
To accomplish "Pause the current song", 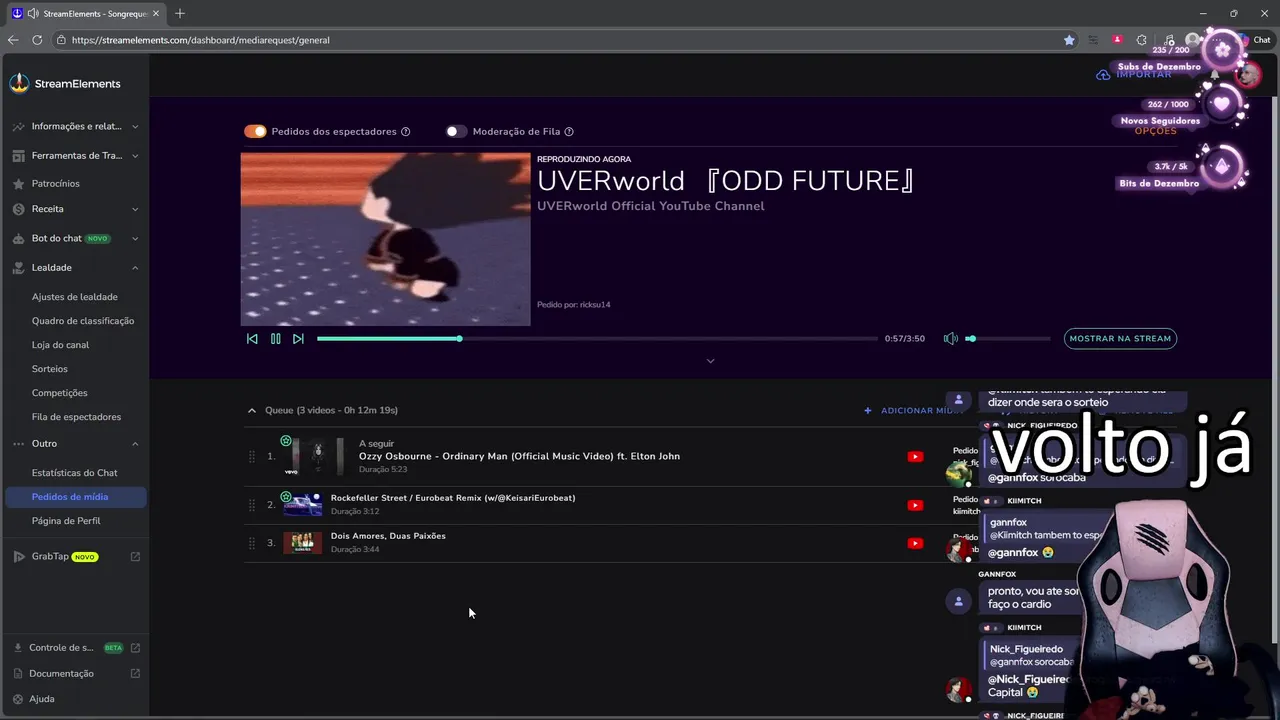I will coord(276,339).
